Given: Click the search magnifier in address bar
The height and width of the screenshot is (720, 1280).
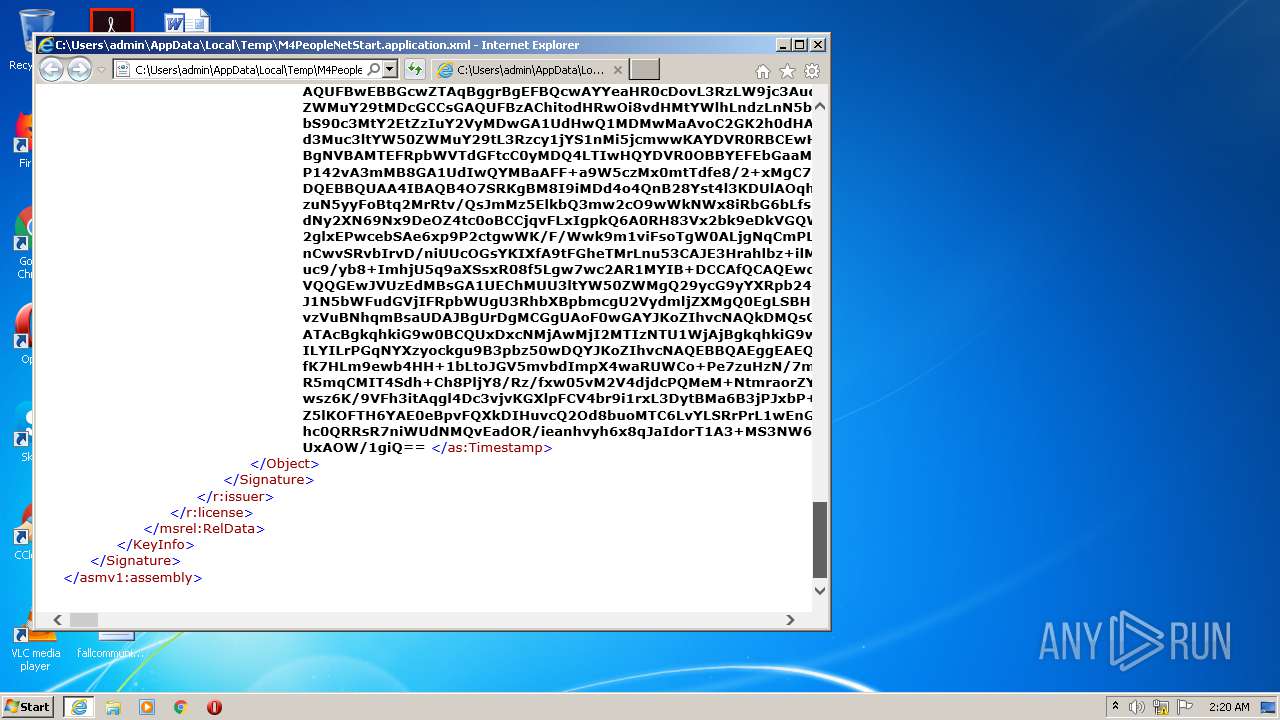Looking at the screenshot, I should click(373, 70).
